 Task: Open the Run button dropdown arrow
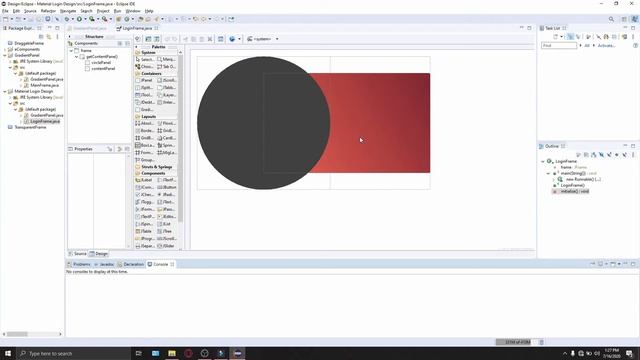(85, 19)
